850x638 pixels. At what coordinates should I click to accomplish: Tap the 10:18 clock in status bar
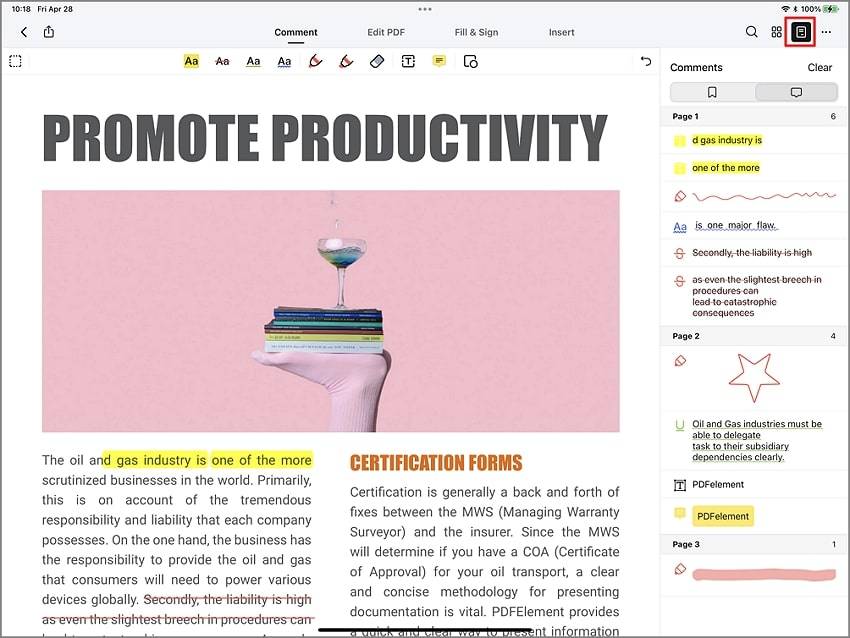(x=21, y=9)
